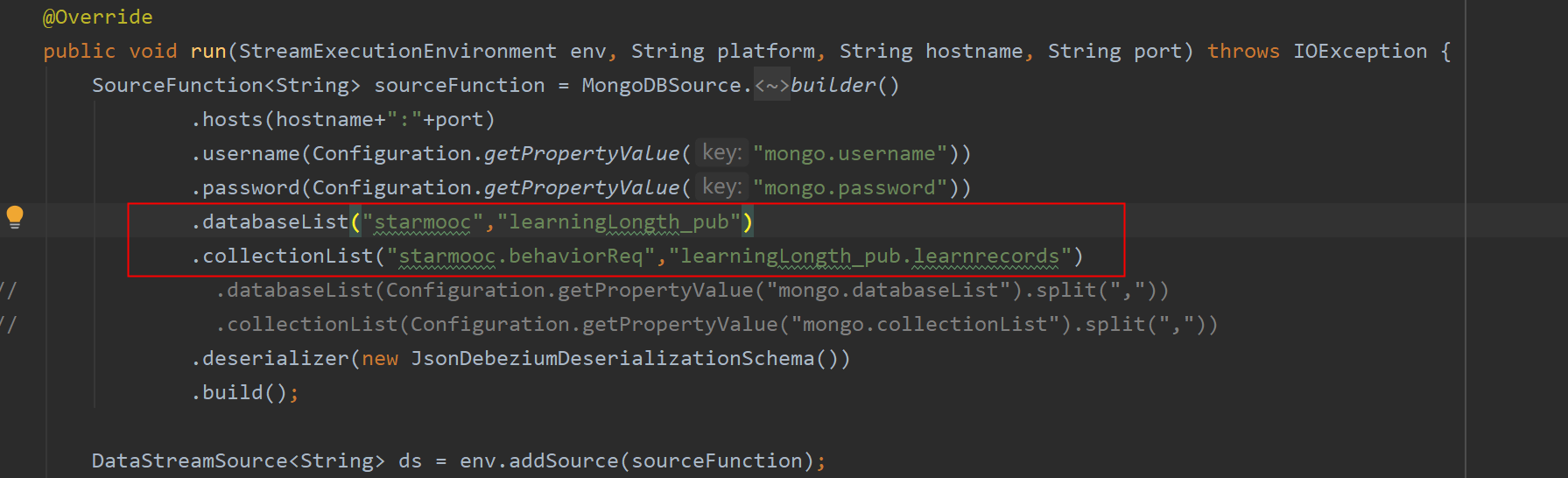The width and height of the screenshot is (1568, 478).
Task: Click the commented-out databaseList line
Action: (x=692, y=291)
